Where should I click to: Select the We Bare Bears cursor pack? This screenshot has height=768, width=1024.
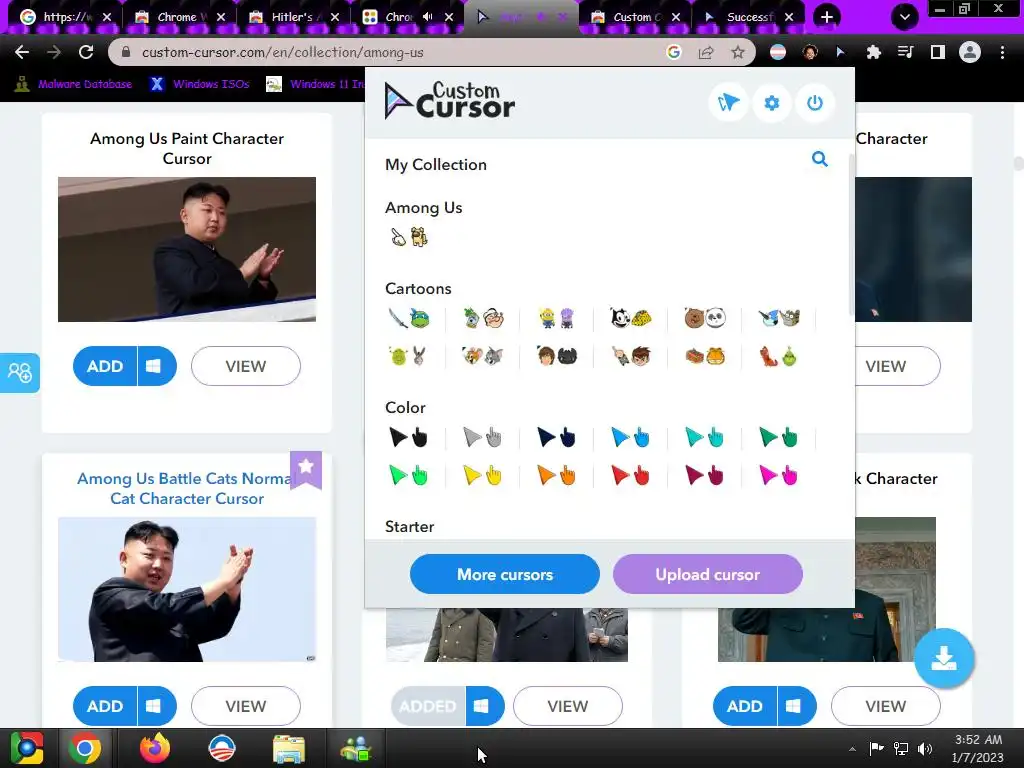pyautogui.click(x=705, y=318)
